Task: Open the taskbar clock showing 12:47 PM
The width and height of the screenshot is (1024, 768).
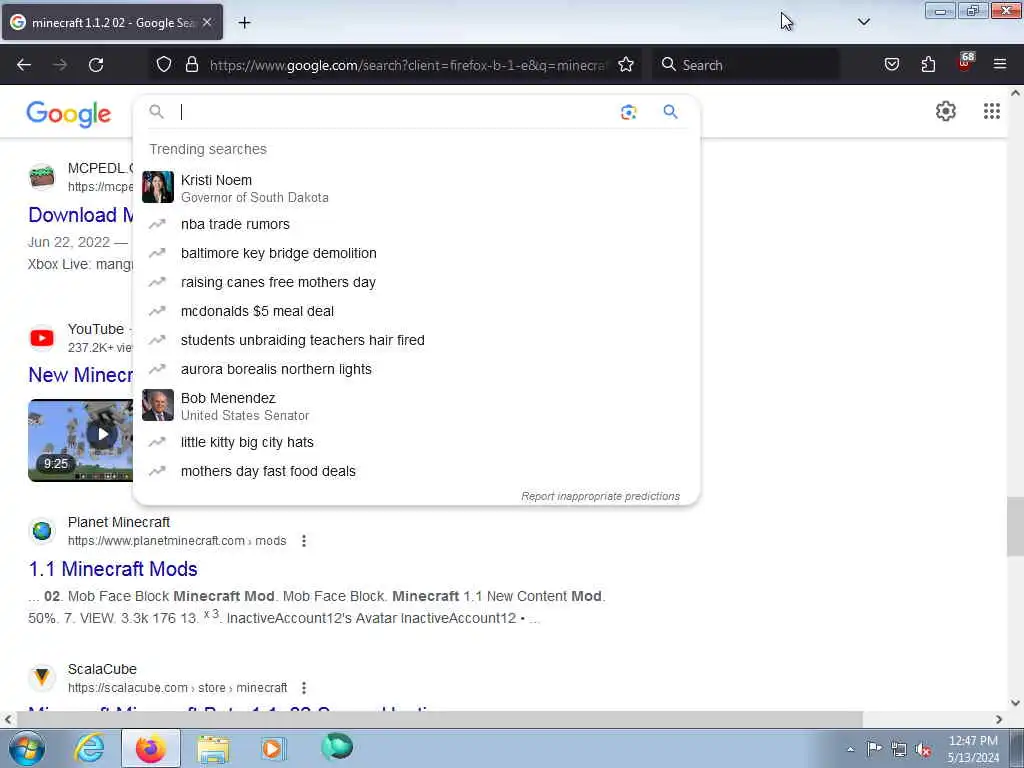Action: (x=973, y=749)
